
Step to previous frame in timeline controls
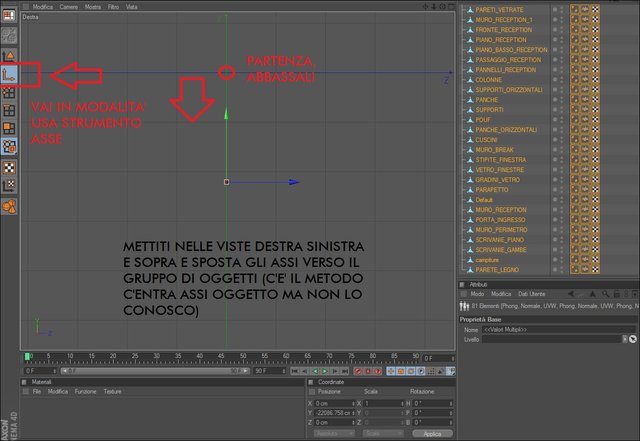tap(304, 371)
